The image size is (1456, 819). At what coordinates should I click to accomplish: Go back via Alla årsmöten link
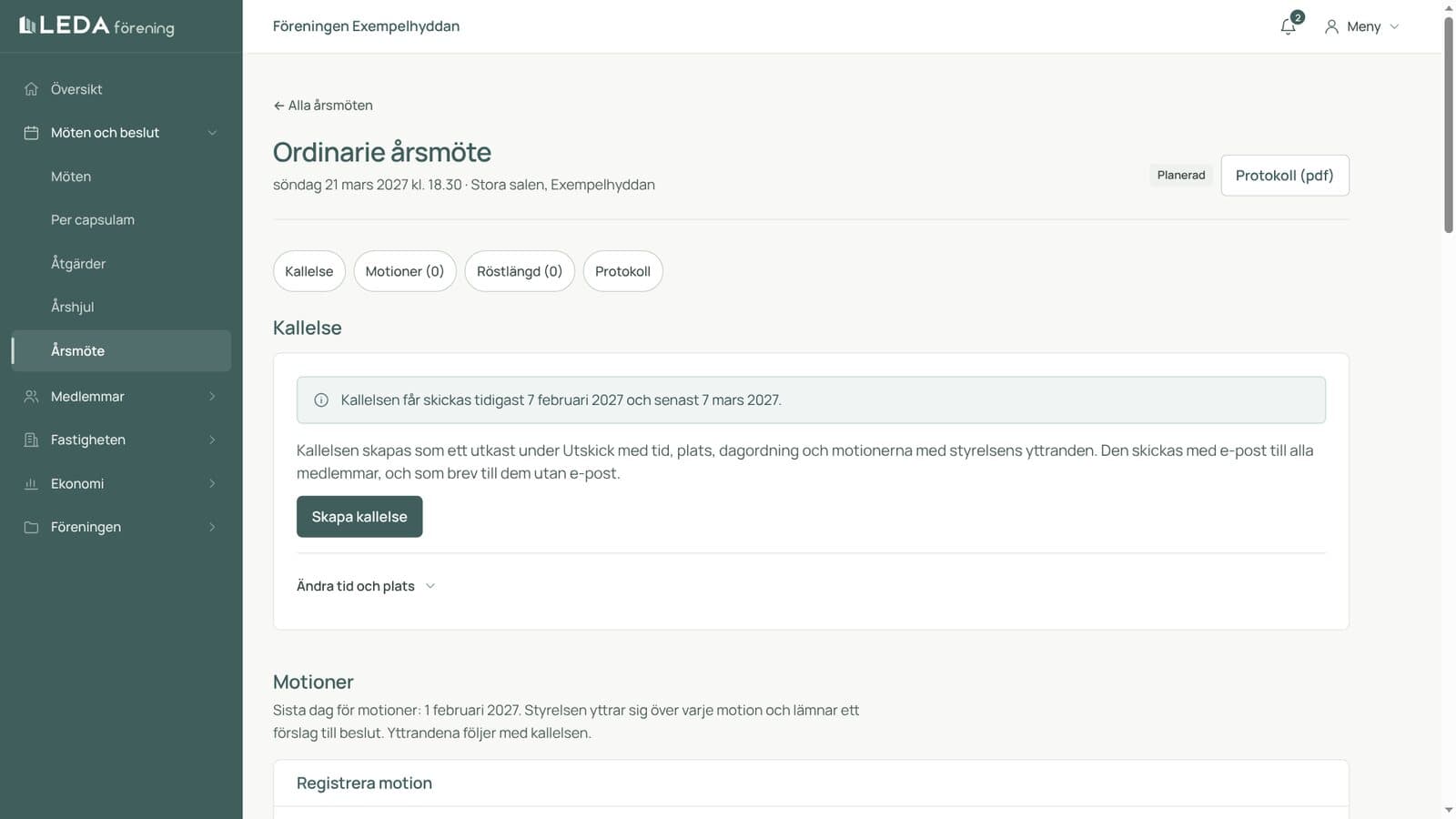point(323,106)
